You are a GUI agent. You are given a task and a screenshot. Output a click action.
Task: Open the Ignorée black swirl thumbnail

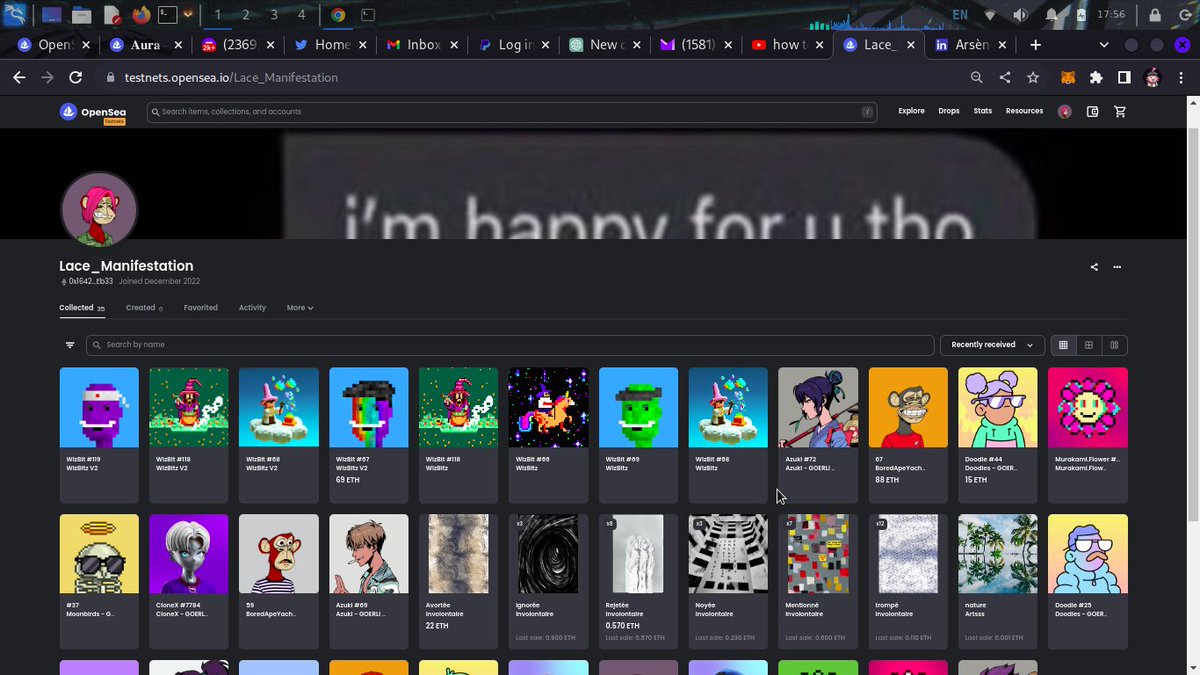[x=548, y=554]
